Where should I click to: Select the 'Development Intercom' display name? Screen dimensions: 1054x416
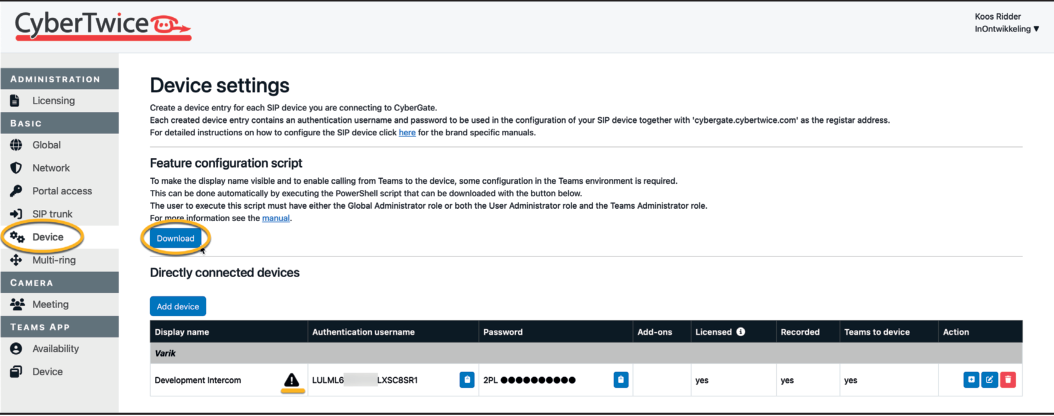(x=198, y=380)
